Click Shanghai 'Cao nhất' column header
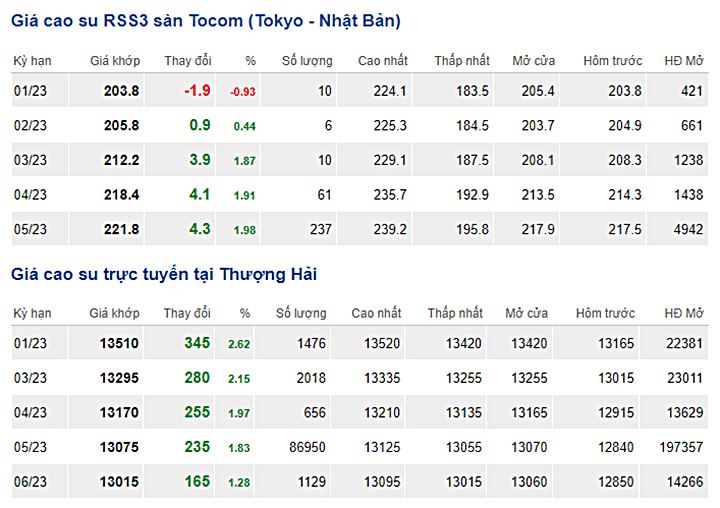 (x=376, y=313)
